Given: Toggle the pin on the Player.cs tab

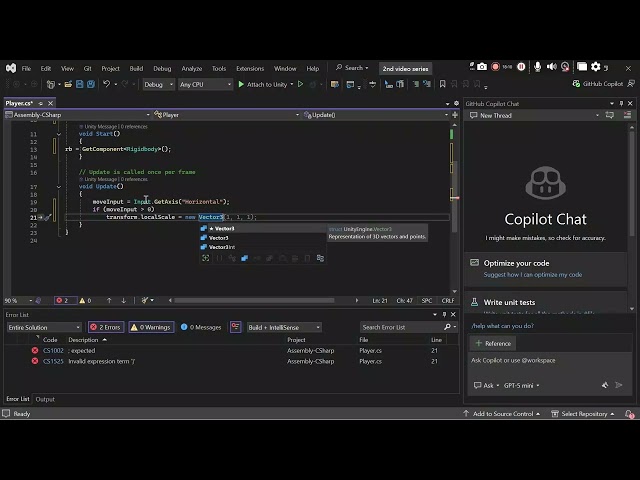Looking at the screenshot, I should 40,103.
